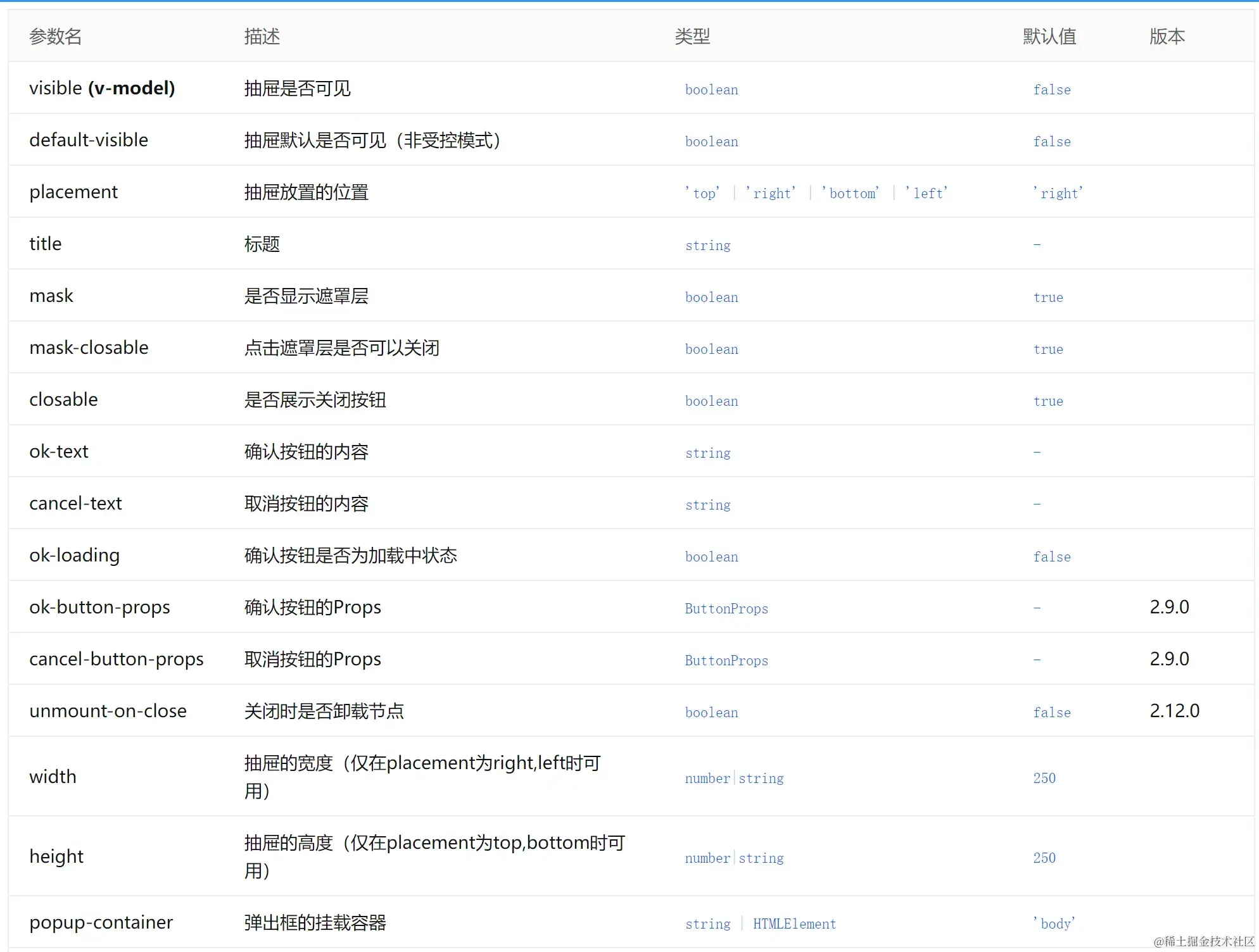Click the width default value 250
Screen dimensions: 1259x952
click(x=1044, y=778)
